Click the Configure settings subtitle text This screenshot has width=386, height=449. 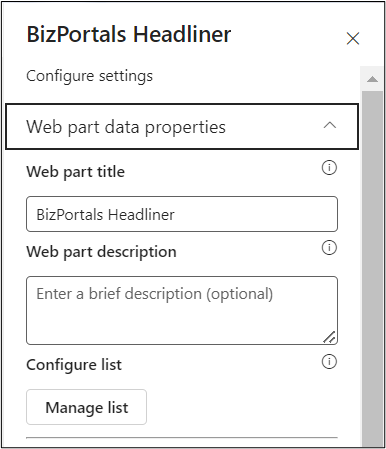click(89, 76)
